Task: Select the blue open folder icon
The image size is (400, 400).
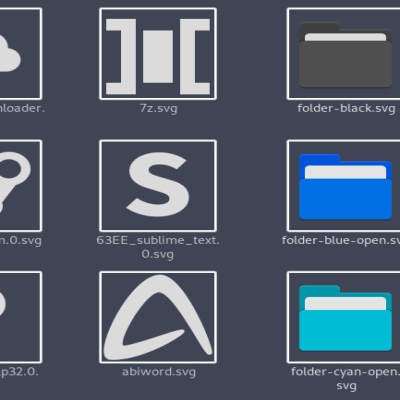Action: [x=345, y=186]
